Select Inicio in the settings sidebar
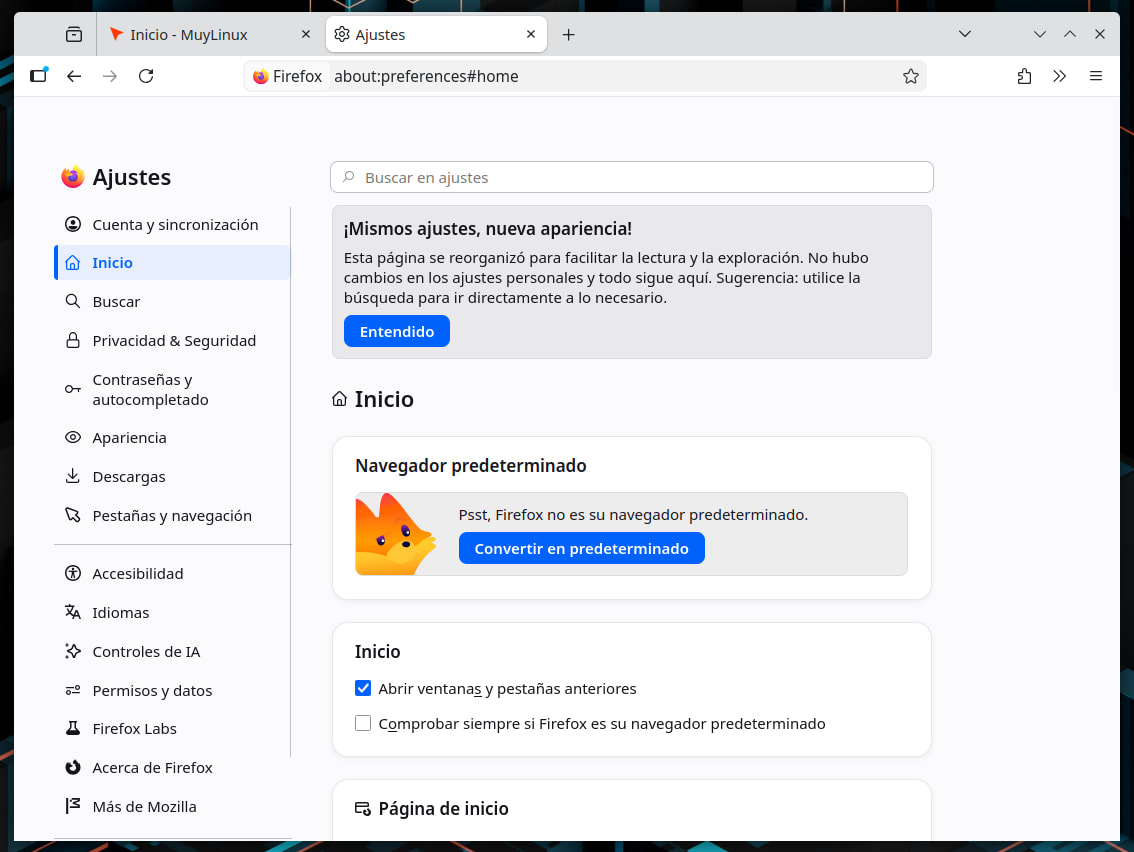This screenshot has width=1134, height=852. [x=172, y=263]
